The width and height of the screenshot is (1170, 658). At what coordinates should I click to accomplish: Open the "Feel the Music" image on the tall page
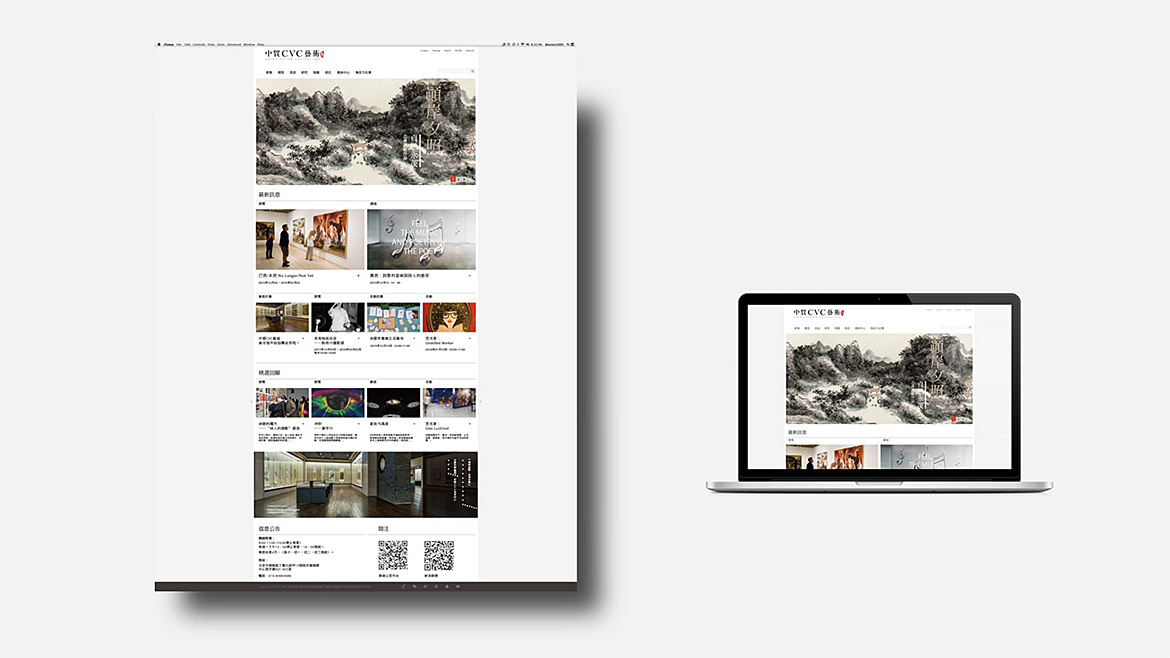421,239
